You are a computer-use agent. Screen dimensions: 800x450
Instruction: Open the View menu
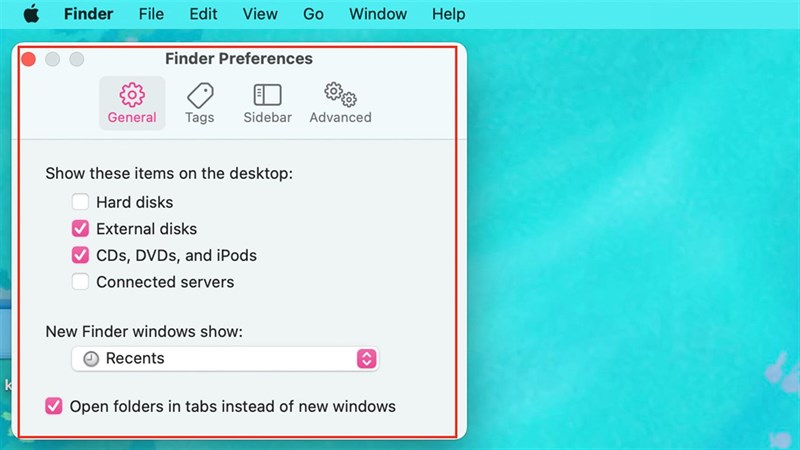[260, 14]
